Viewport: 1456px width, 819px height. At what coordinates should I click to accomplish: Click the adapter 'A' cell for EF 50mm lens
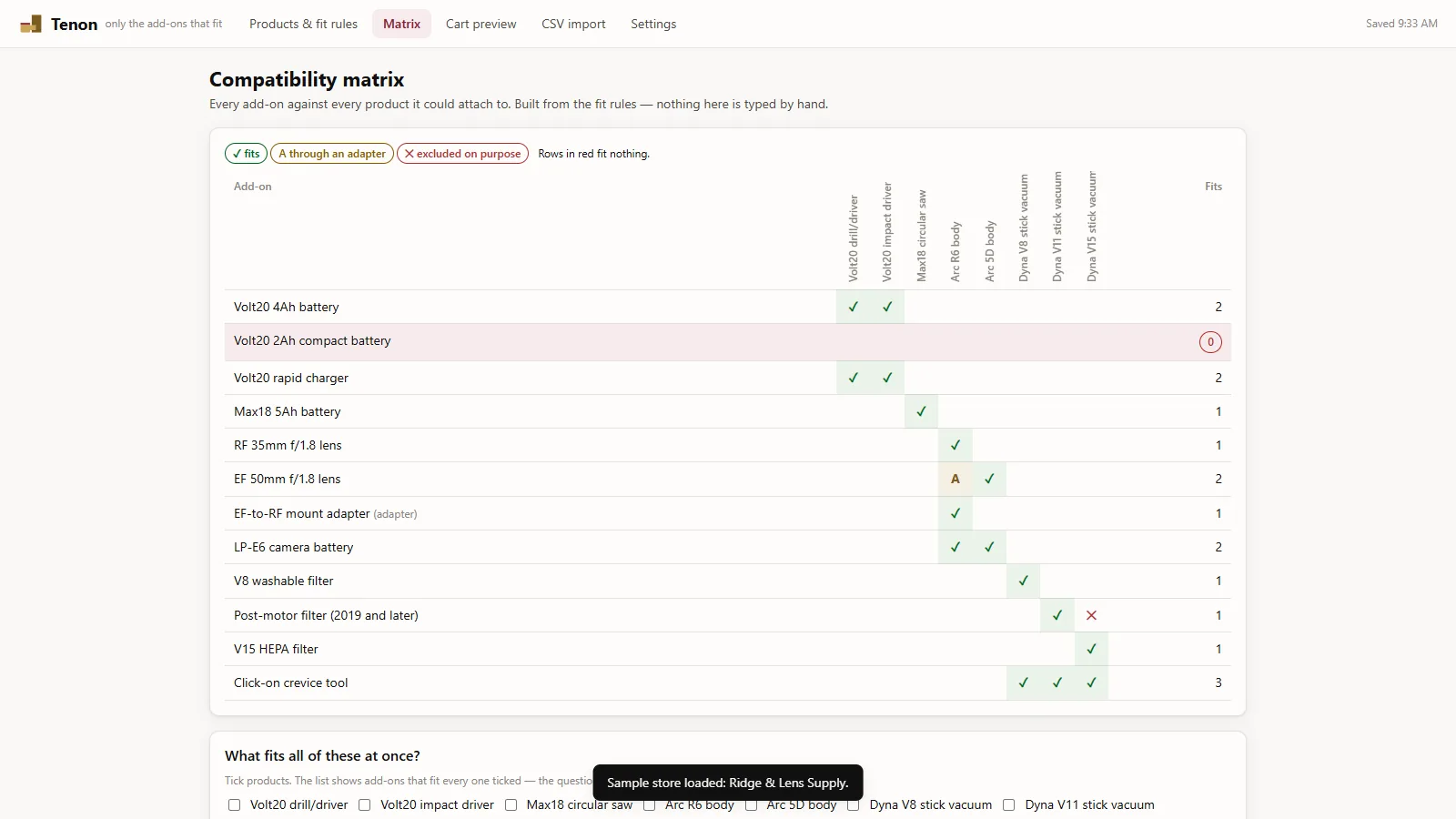(x=955, y=479)
